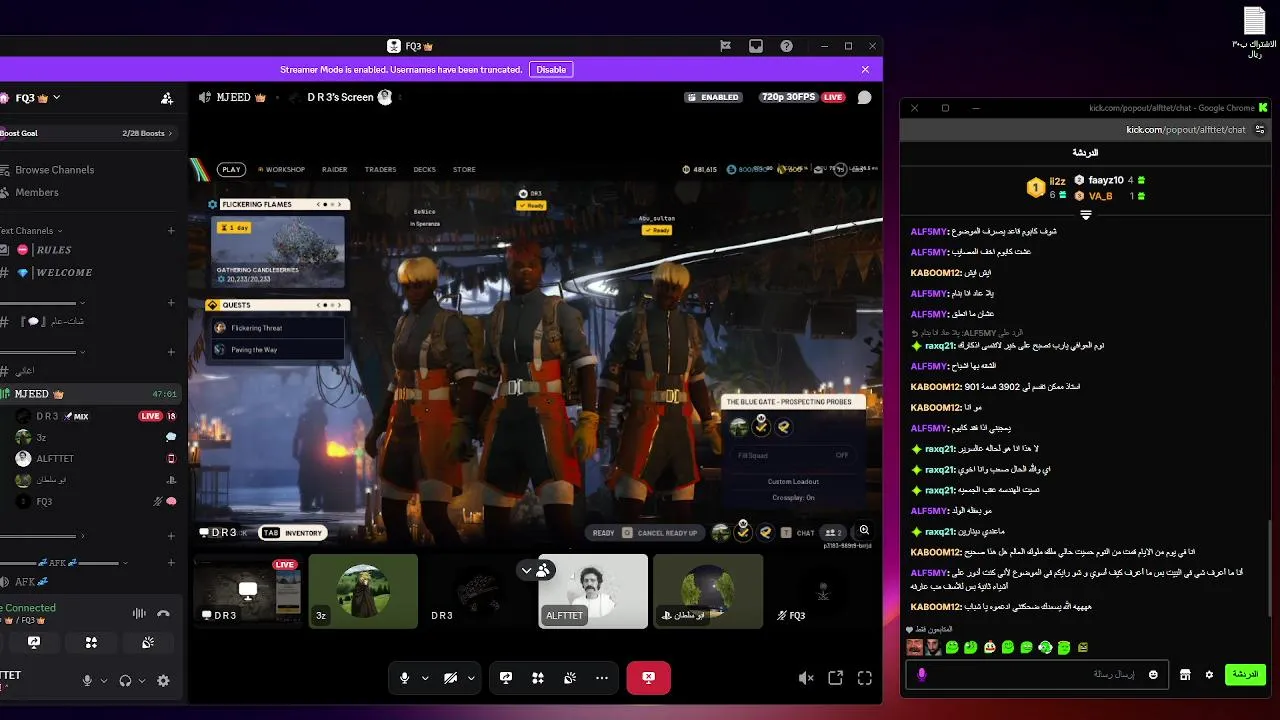Expand the Kick chat leaderboard arrow
The image size is (1280, 720).
[x=1086, y=215]
